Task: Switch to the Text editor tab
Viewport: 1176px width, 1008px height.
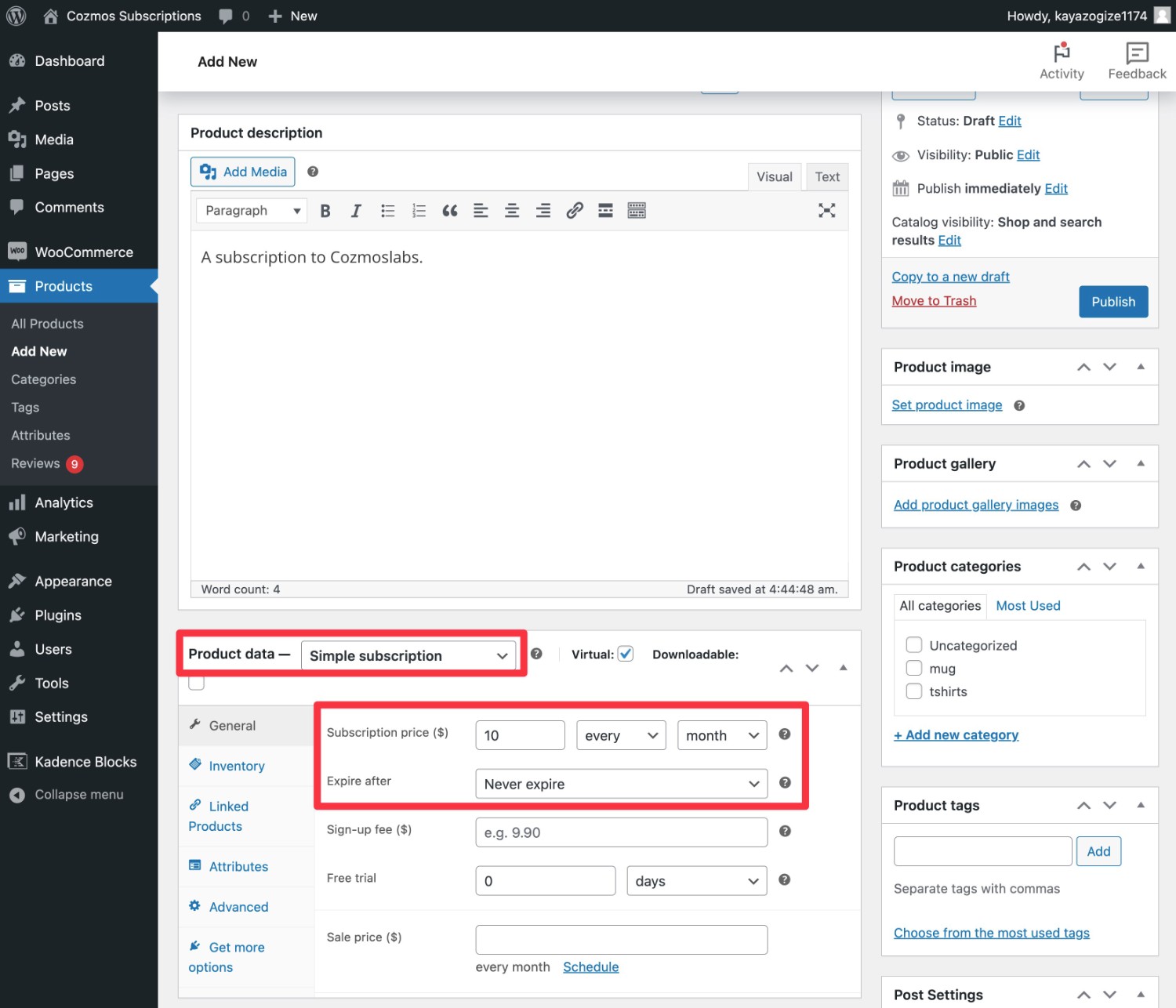Action: click(x=827, y=177)
